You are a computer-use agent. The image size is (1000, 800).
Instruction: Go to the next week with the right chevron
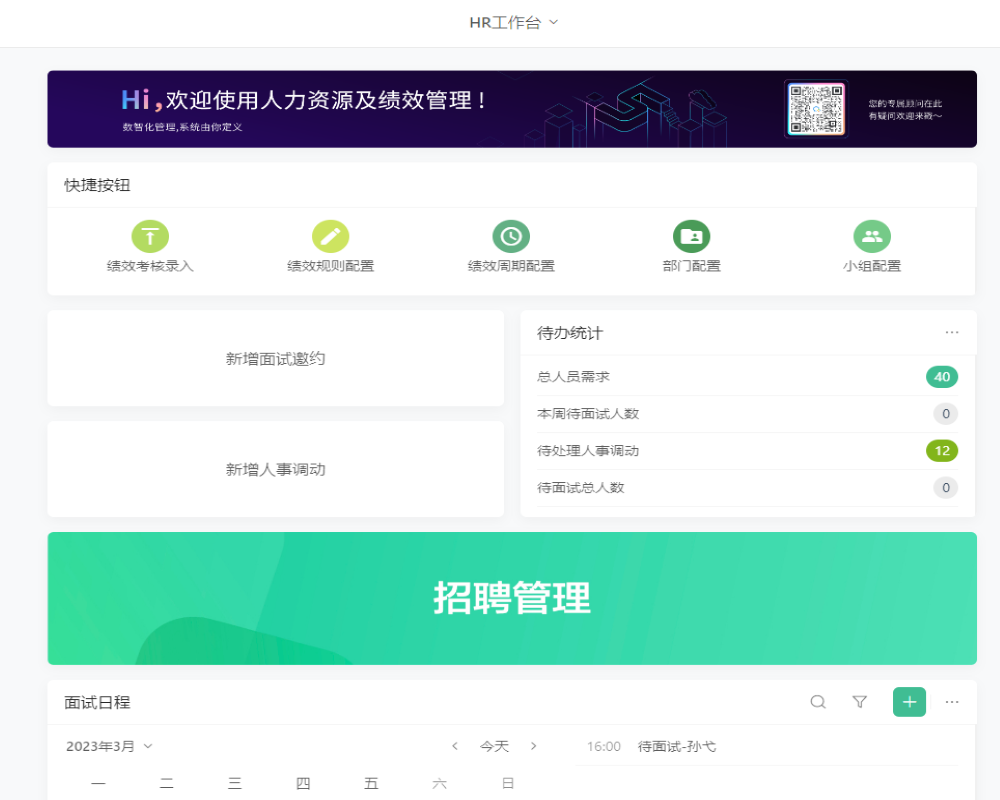click(534, 746)
